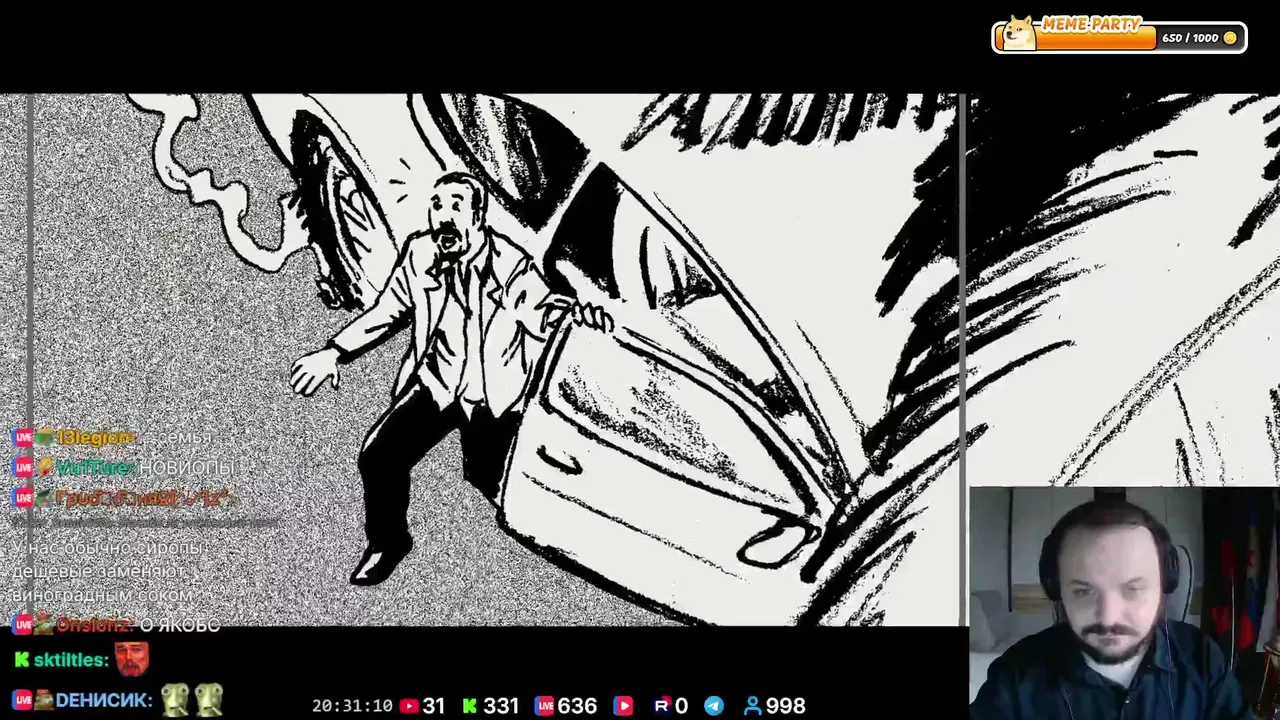
Task: Click the Doge icon on Meme Party bar
Action: (x=1019, y=33)
